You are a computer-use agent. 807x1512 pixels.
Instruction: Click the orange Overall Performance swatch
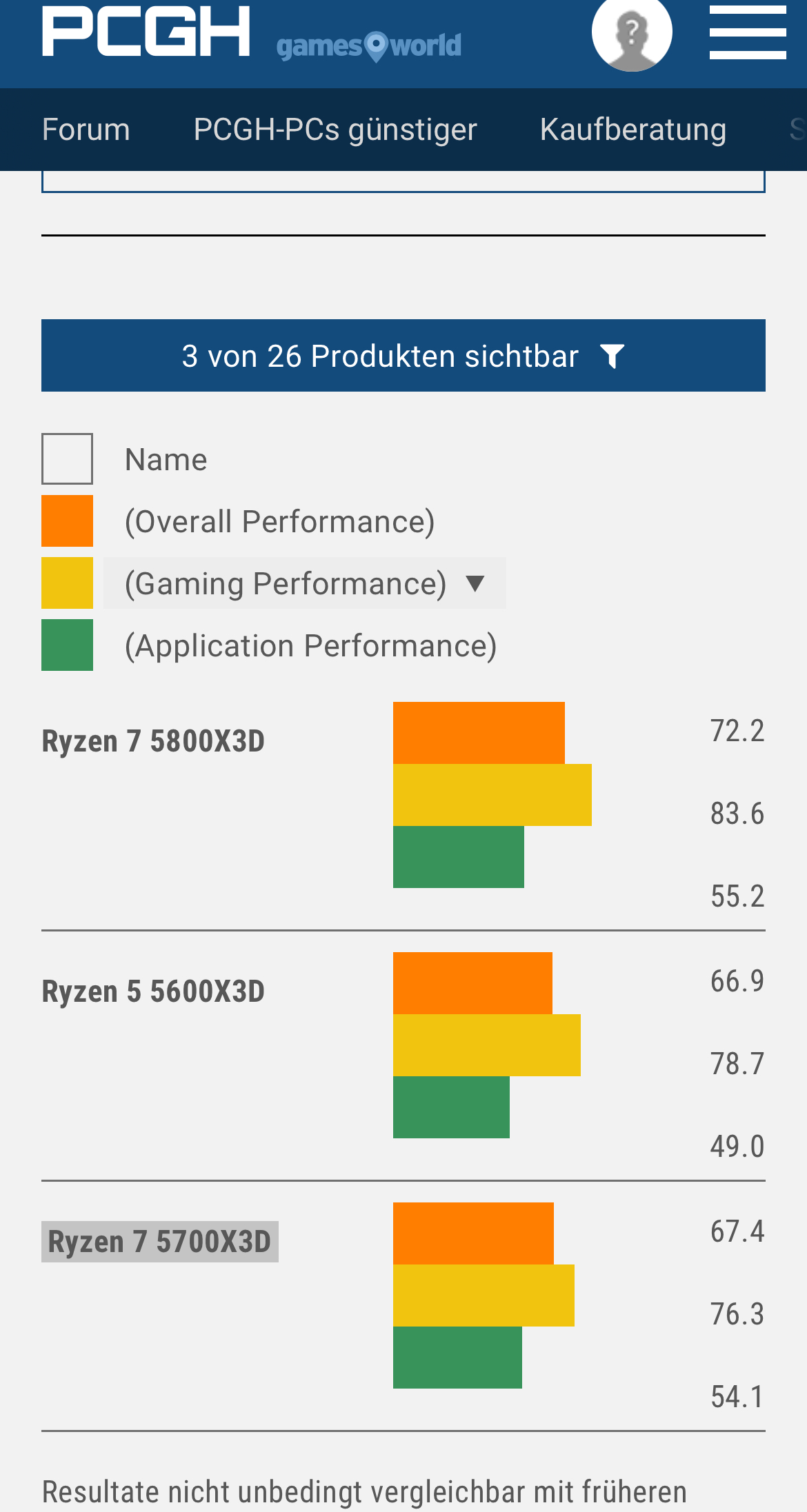pos(67,521)
